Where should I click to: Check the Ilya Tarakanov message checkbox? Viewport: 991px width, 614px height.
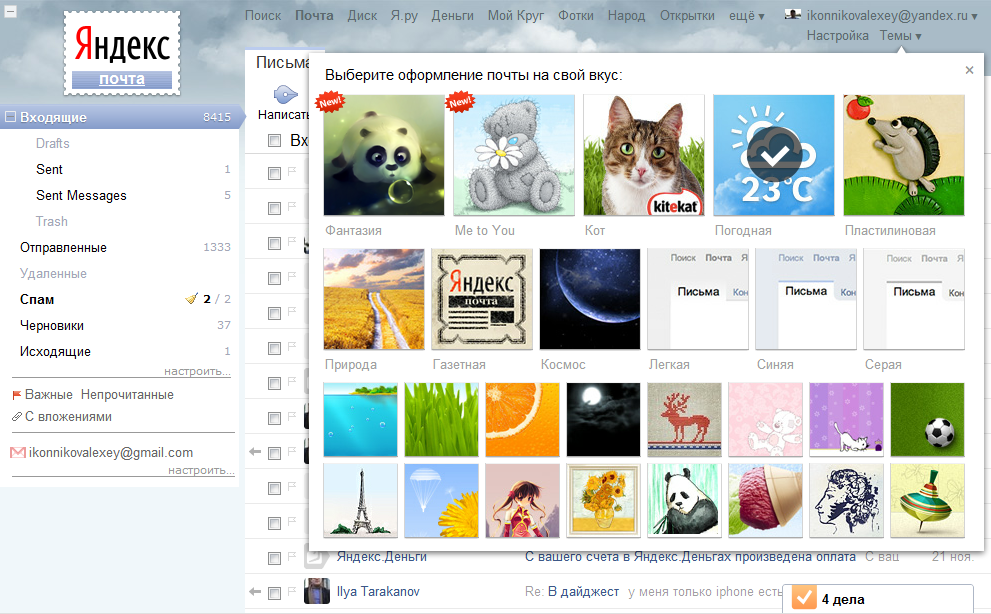[x=274, y=593]
